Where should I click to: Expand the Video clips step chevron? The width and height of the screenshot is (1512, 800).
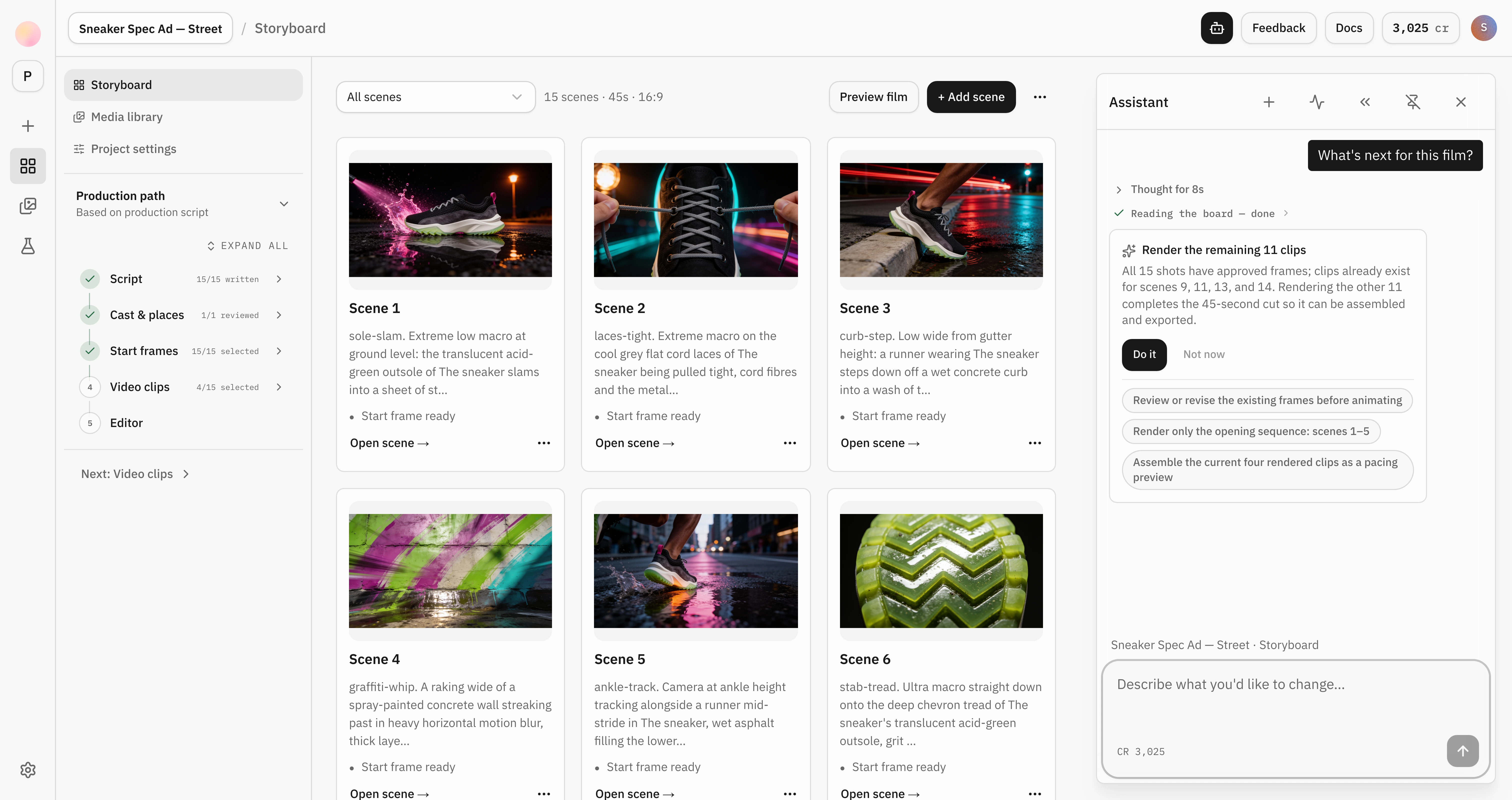tap(279, 387)
